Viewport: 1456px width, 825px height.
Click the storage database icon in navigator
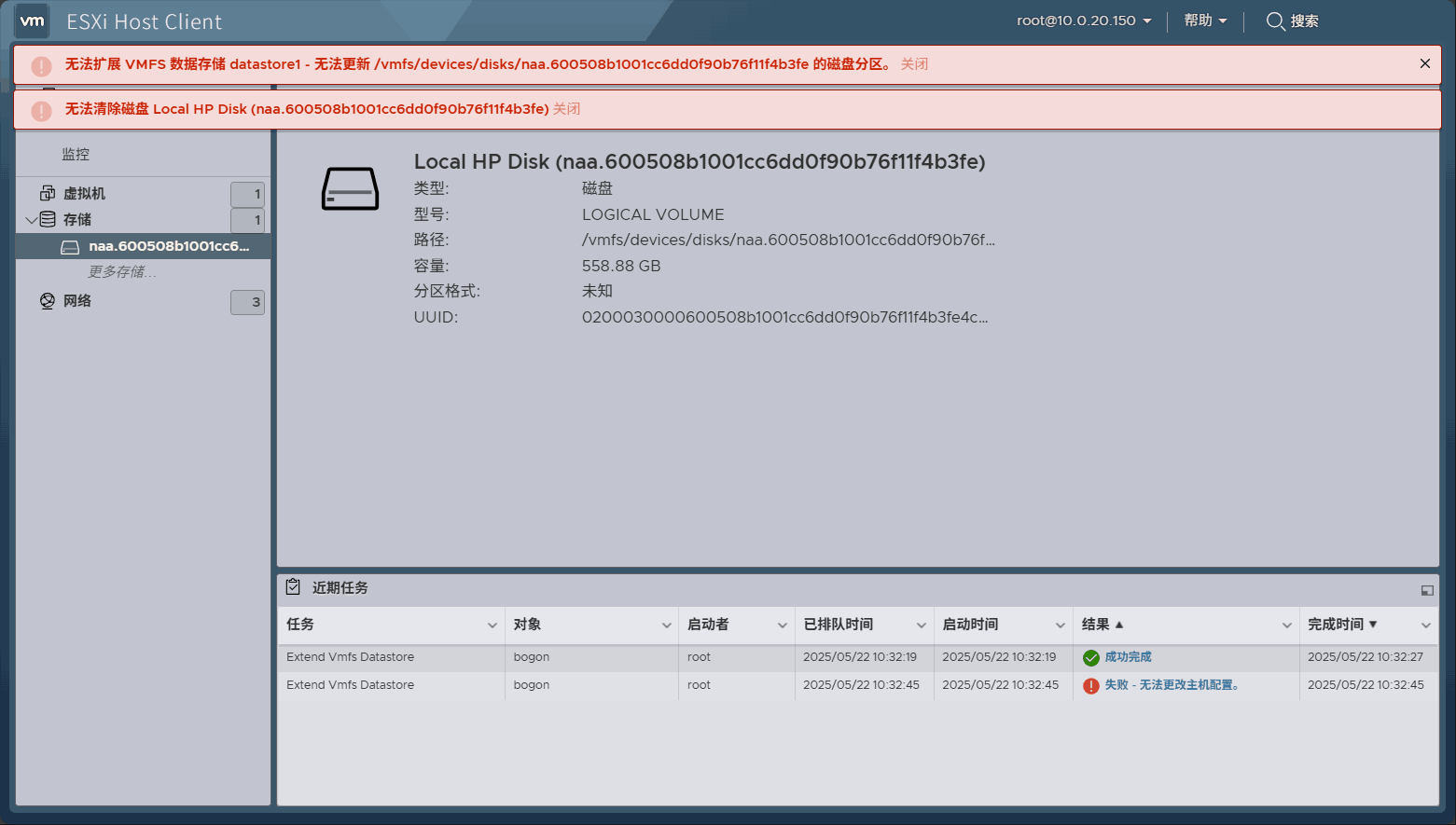click(x=48, y=219)
